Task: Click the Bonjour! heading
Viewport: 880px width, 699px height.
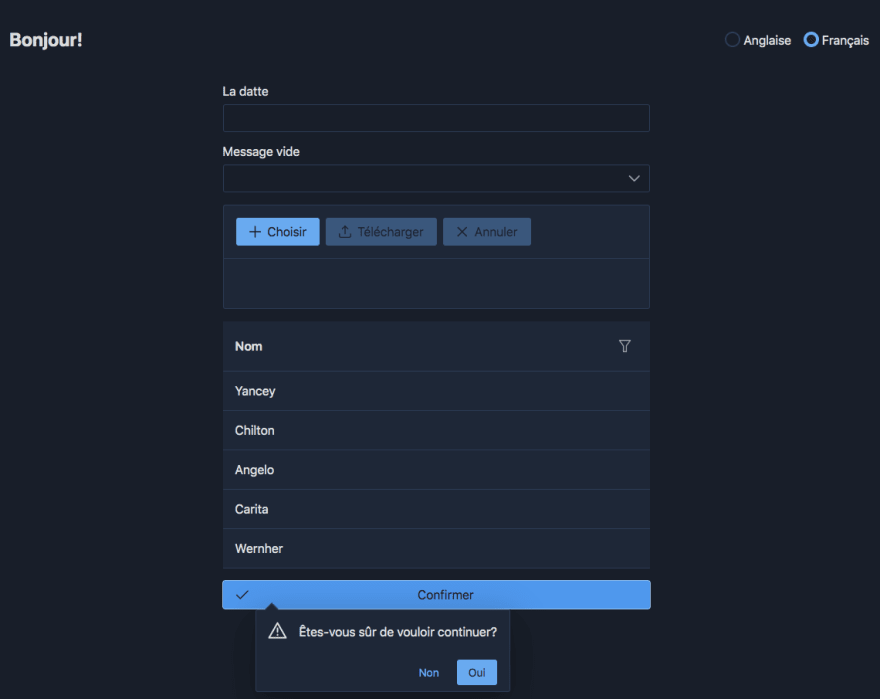Action: pos(46,40)
